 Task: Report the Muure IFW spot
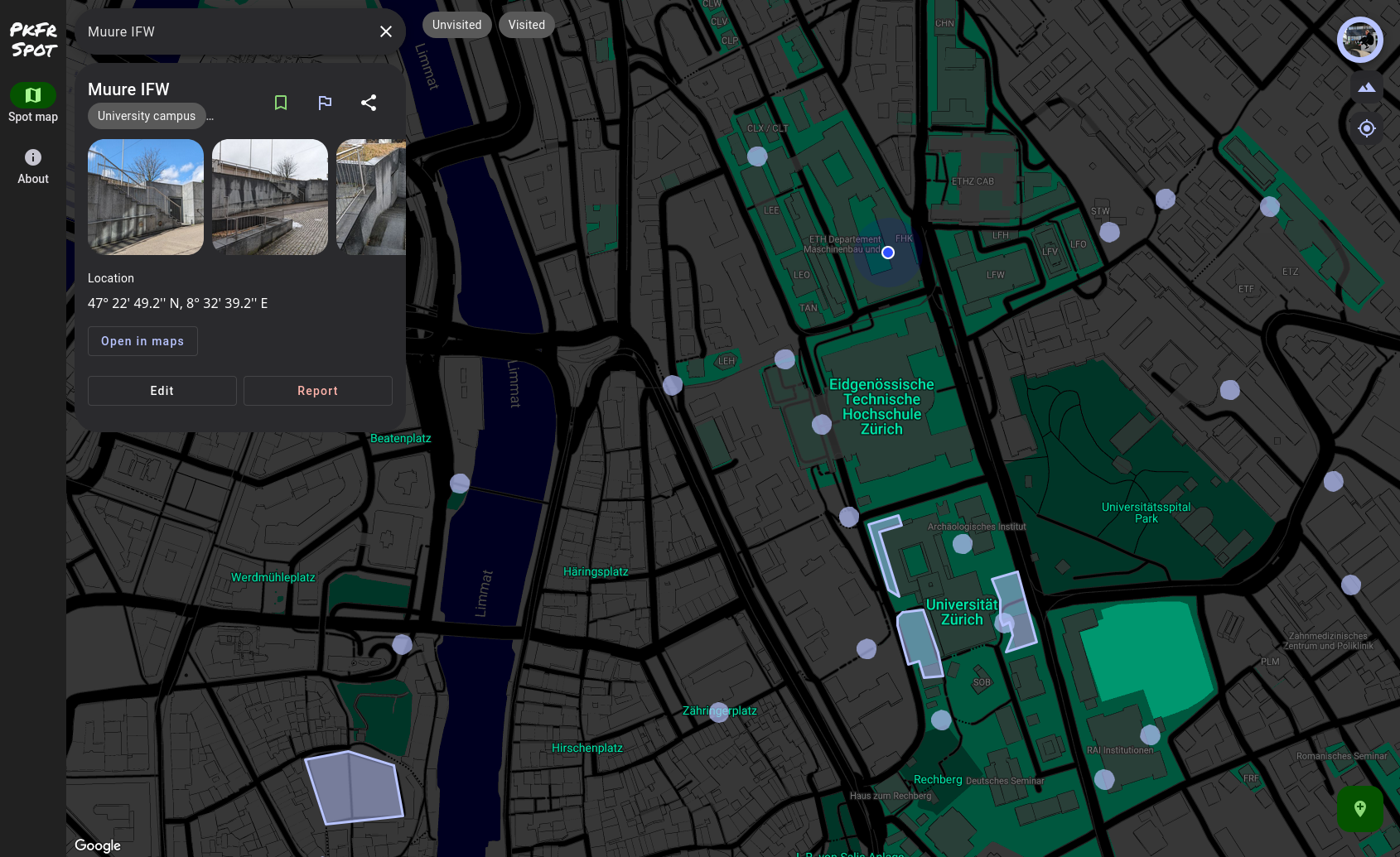coord(318,391)
